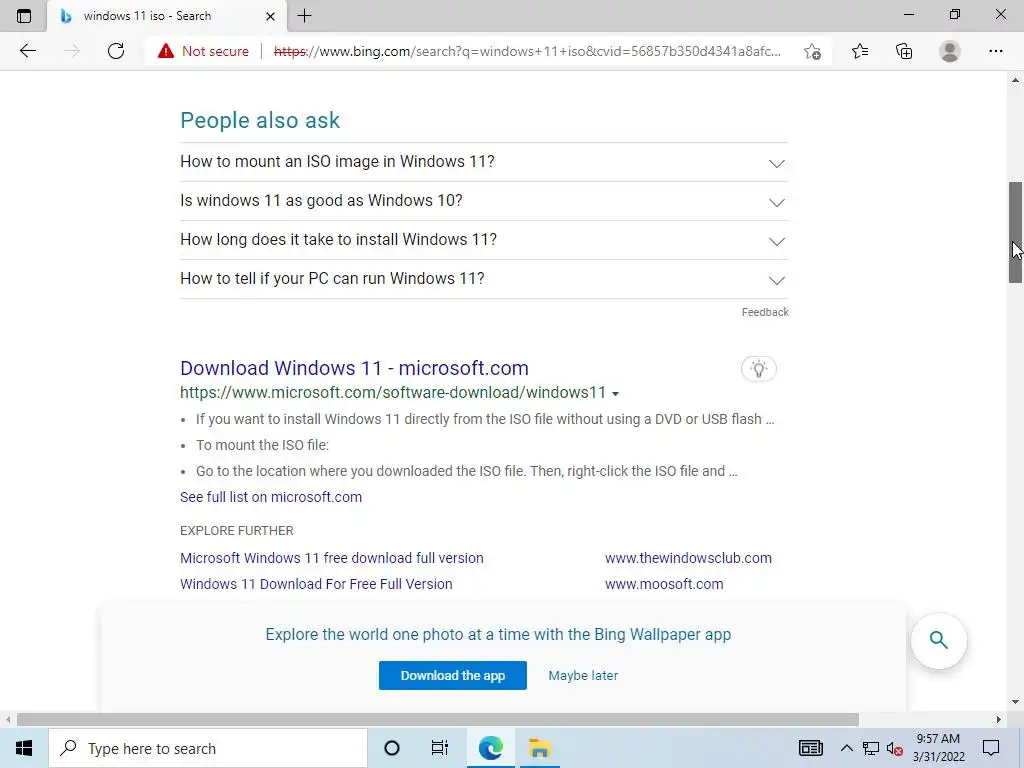Open Microsoft Windows 11 free download full version

point(332,558)
